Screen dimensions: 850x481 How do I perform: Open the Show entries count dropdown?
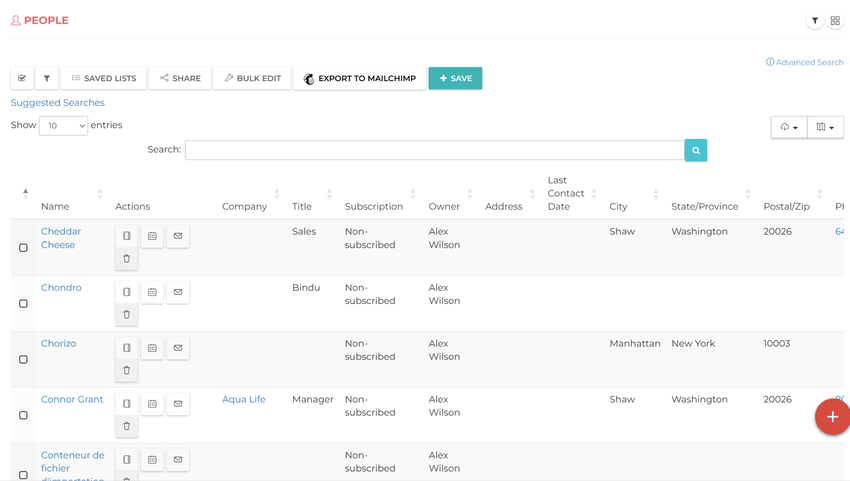click(x=63, y=126)
